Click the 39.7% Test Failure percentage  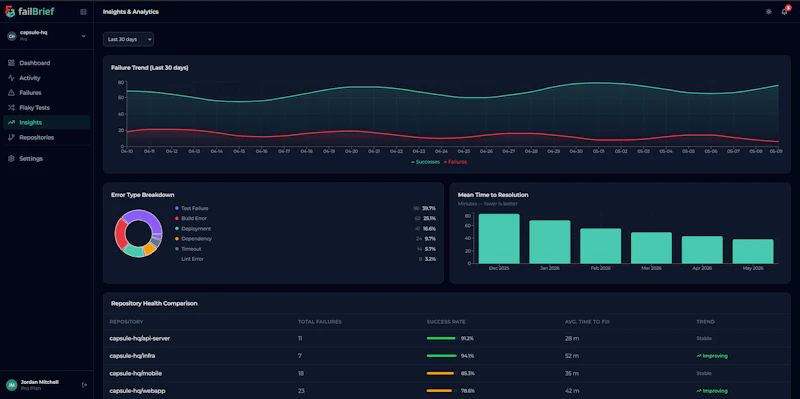pos(429,208)
